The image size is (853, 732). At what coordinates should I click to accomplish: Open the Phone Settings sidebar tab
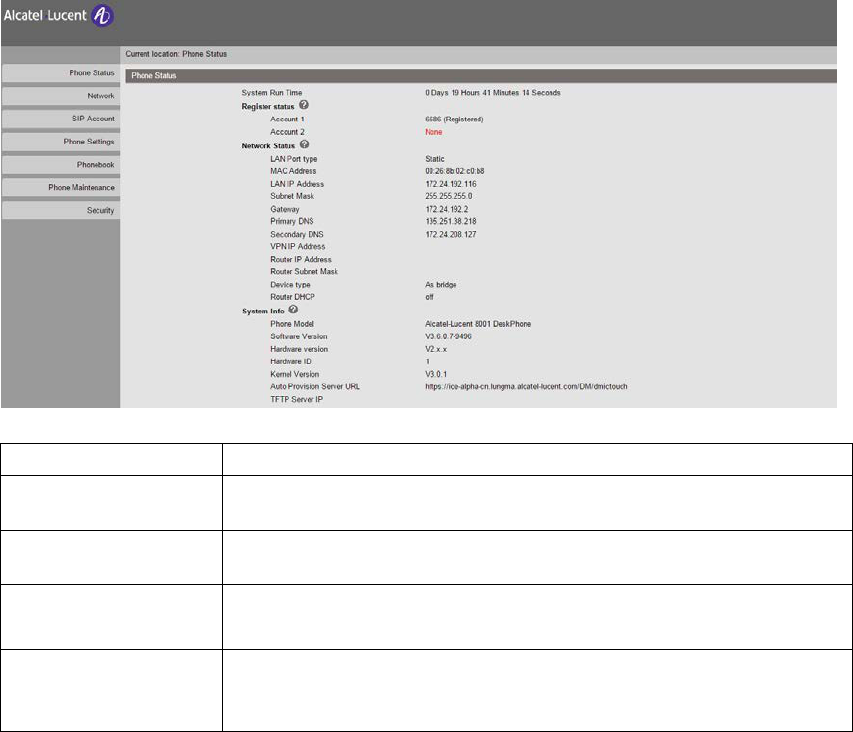[61, 141]
